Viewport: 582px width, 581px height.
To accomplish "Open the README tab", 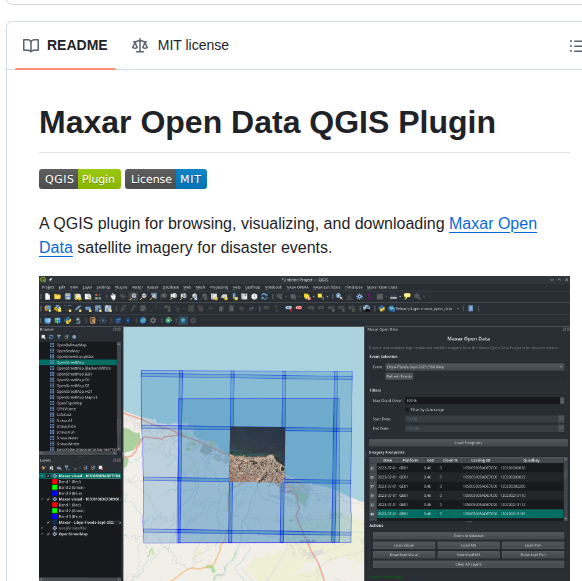I will 65,45.
